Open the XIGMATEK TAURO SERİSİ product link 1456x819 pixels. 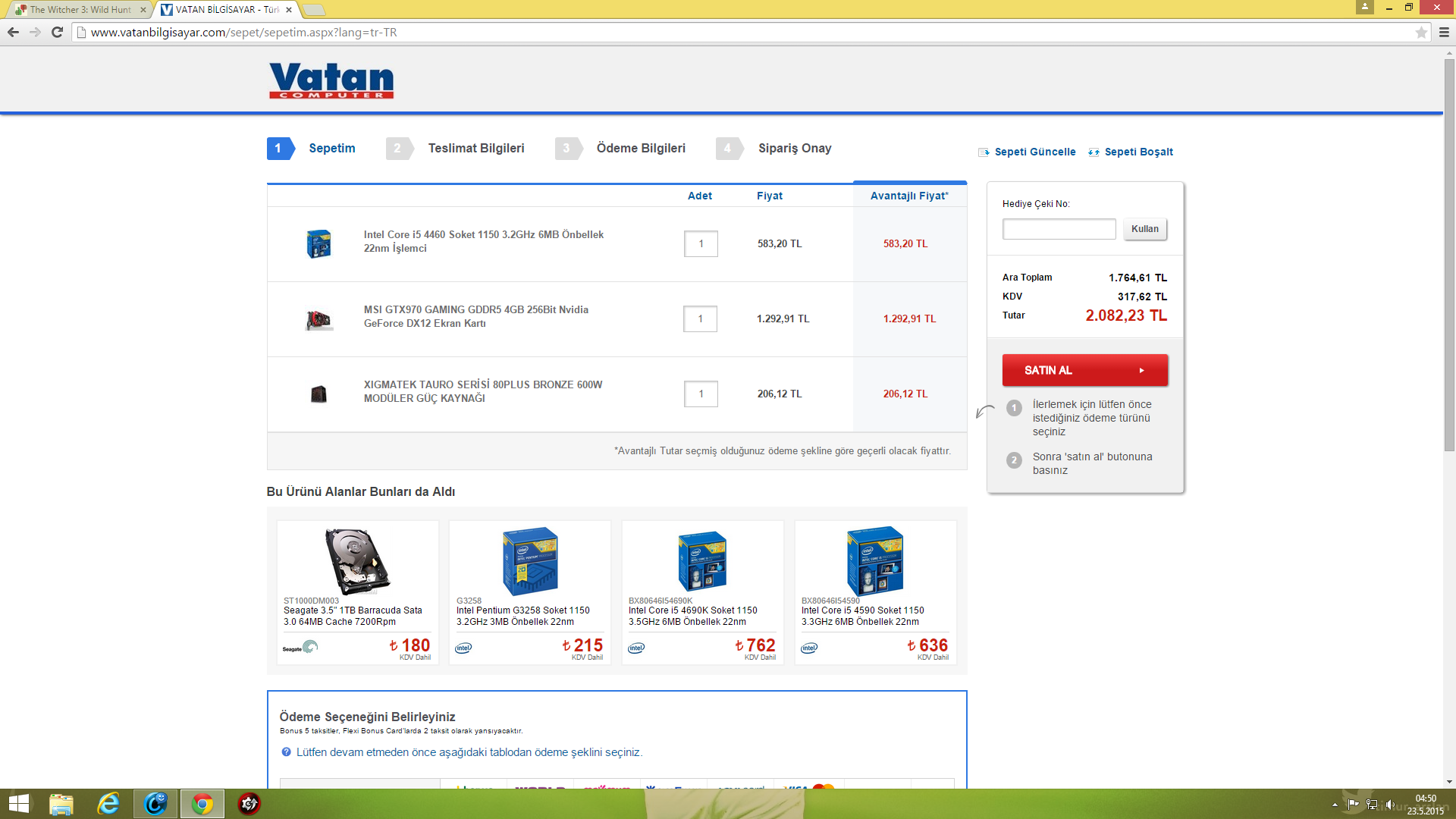coord(483,392)
